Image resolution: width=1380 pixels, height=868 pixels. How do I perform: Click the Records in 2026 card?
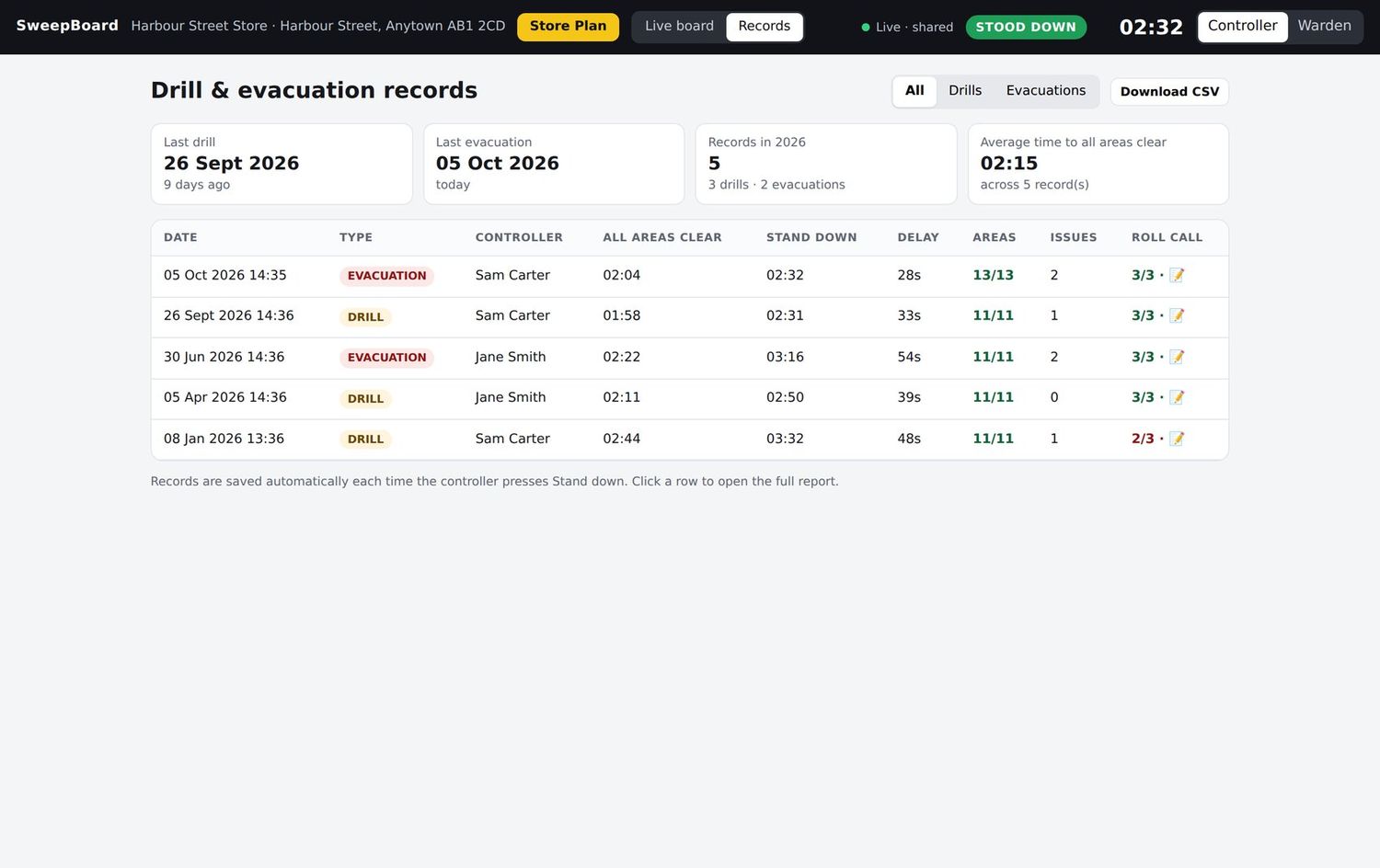tap(826, 164)
